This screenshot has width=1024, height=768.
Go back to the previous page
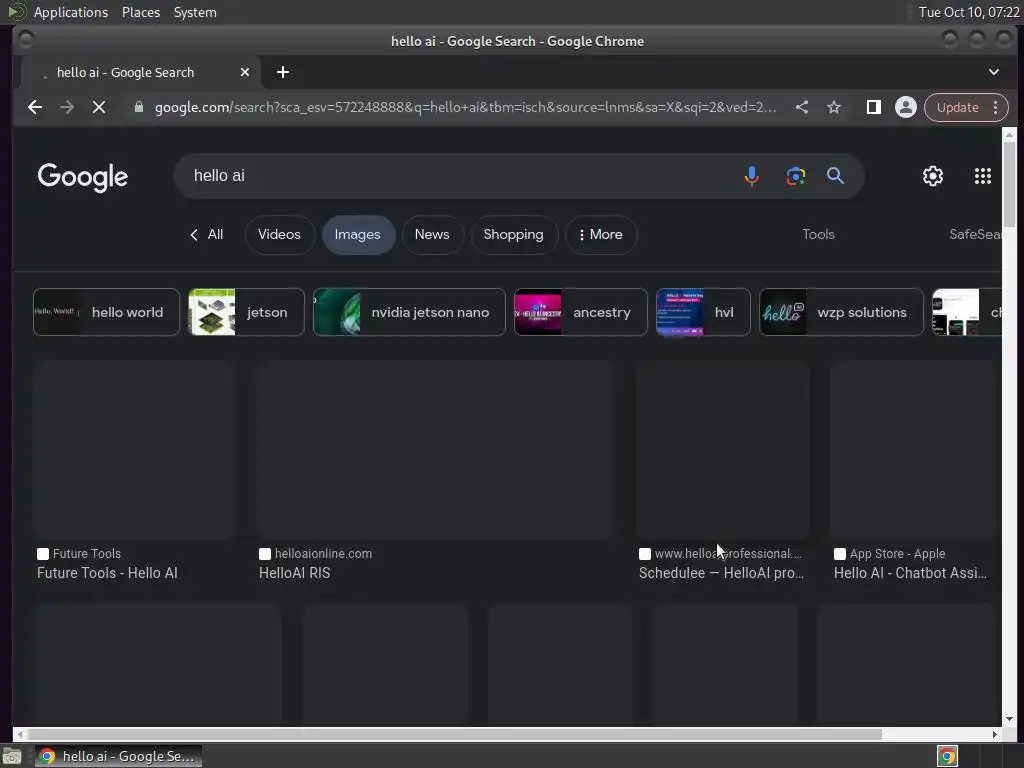pos(35,107)
